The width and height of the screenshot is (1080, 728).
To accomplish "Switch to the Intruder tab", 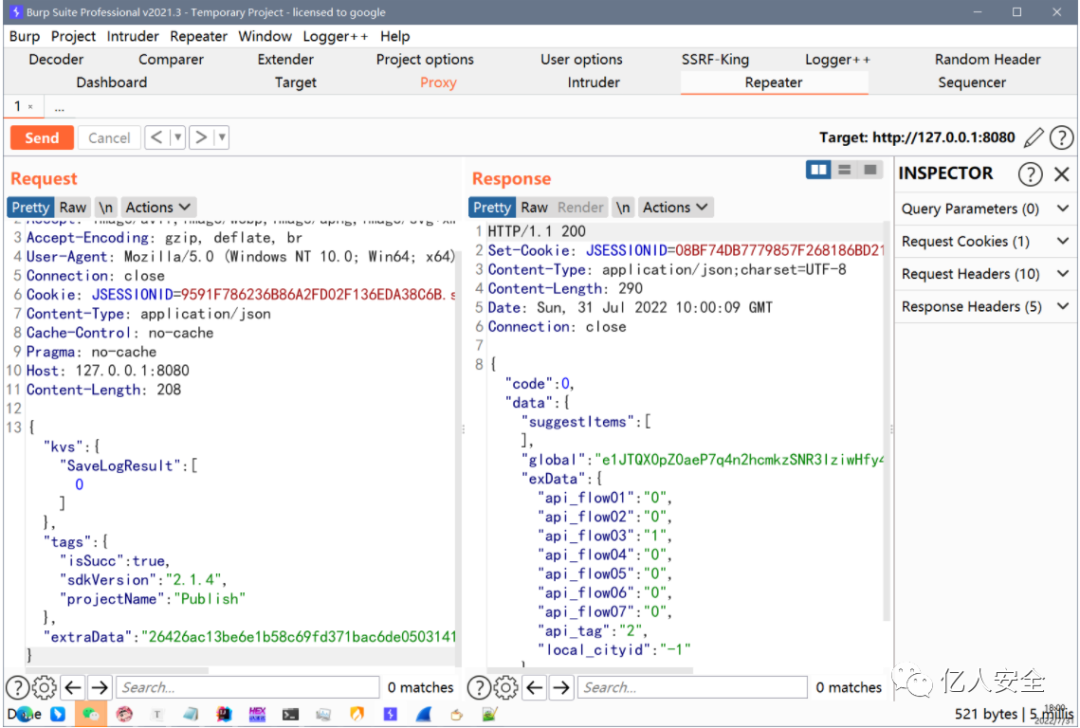I will coord(594,83).
